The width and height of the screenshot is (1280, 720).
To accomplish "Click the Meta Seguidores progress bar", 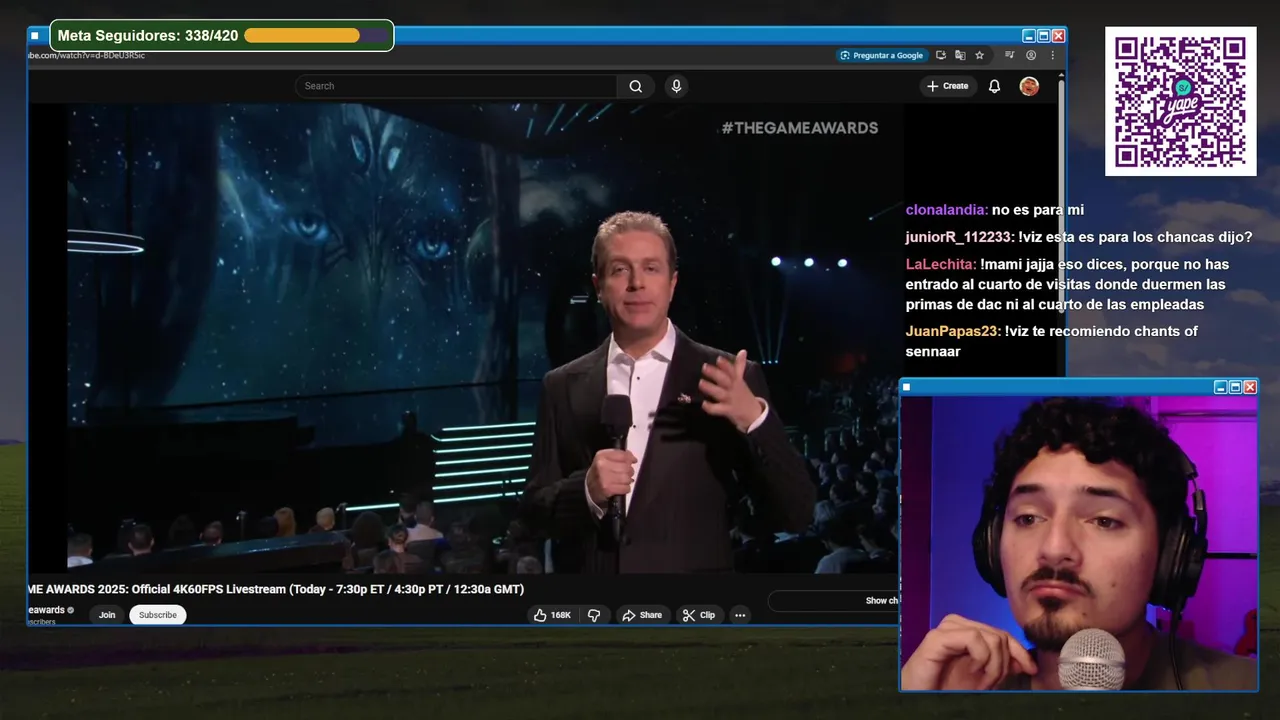I will click(x=316, y=36).
